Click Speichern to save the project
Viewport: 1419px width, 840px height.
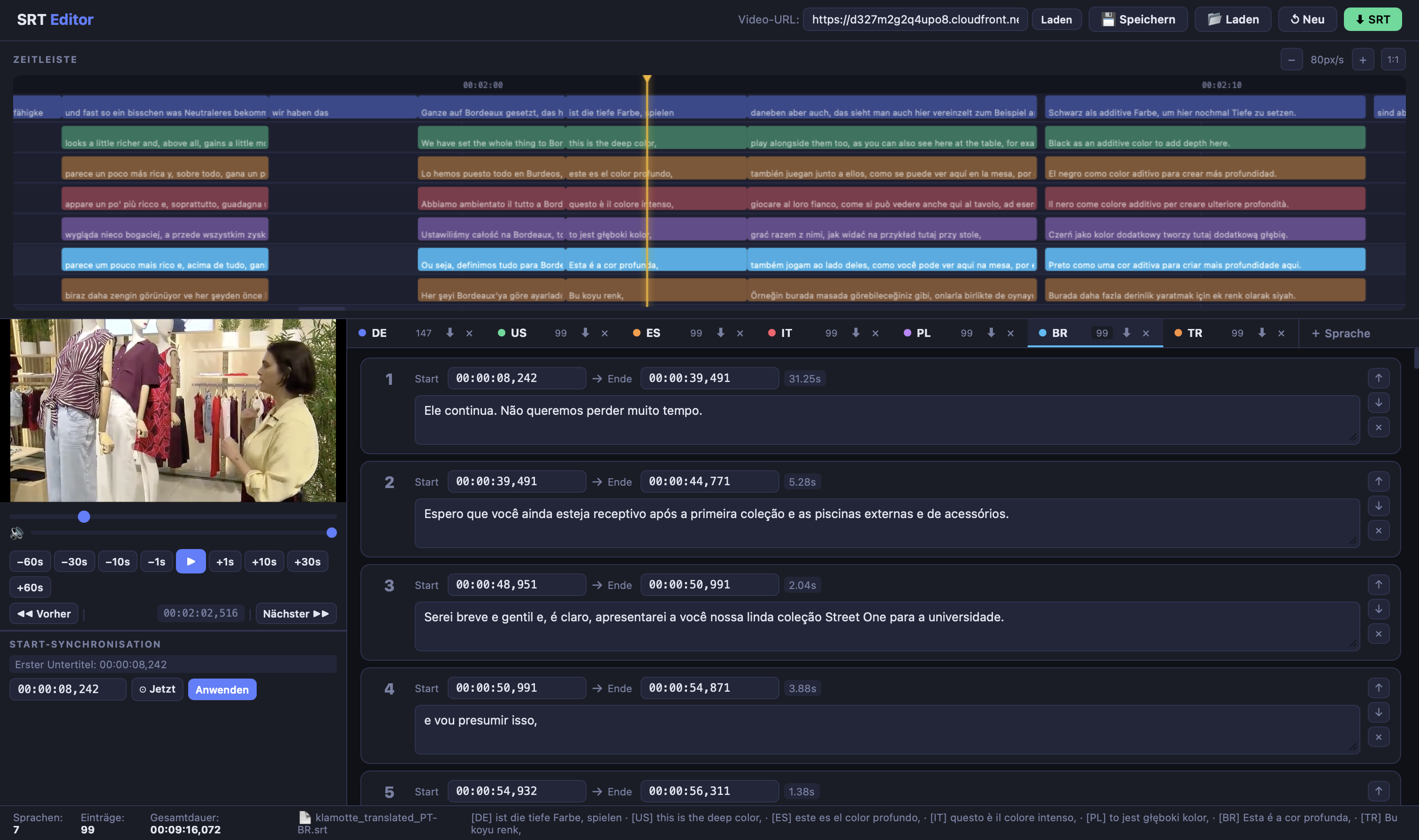(x=1138, y=19)
